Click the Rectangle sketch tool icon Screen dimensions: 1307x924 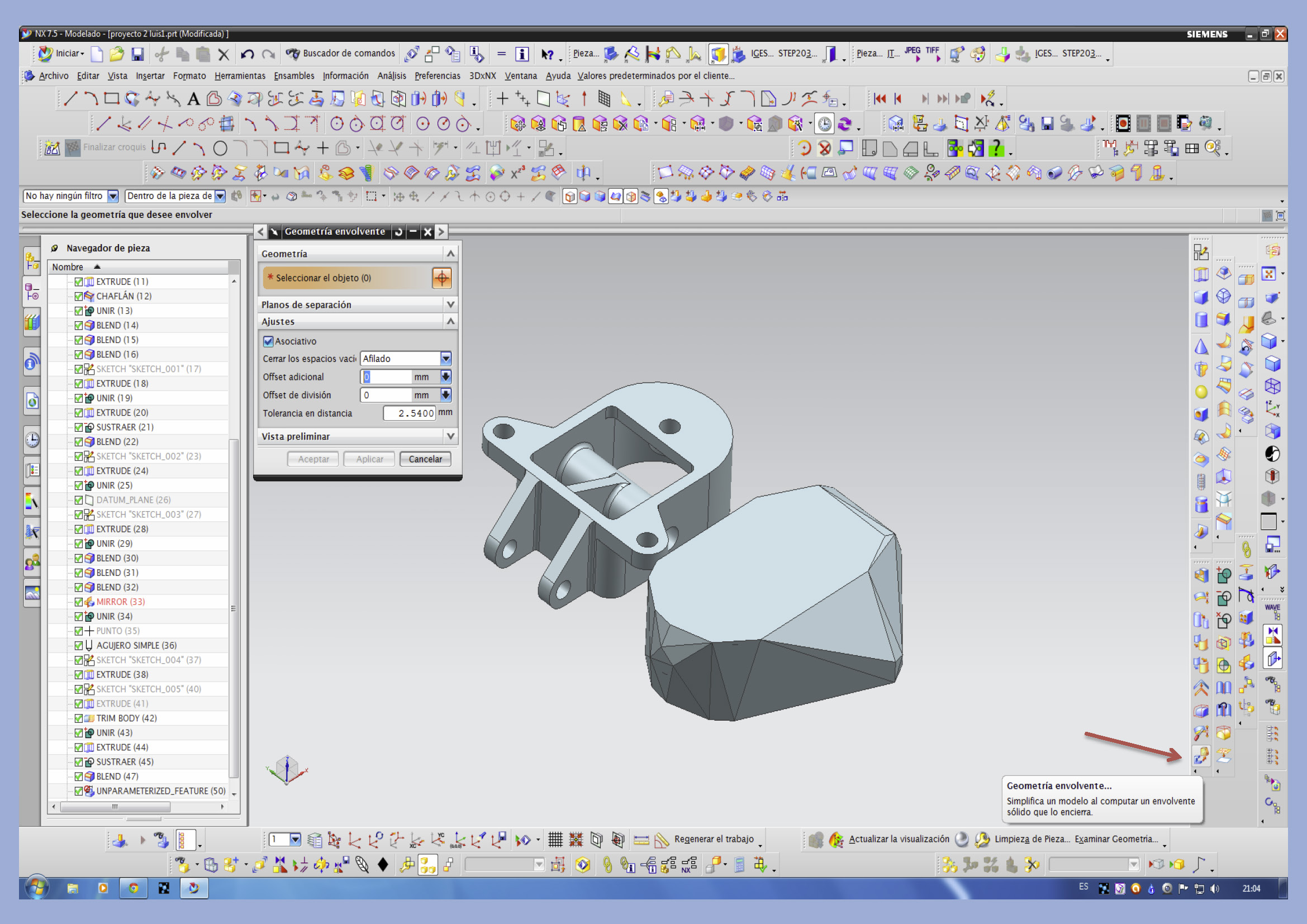tap(112, 98)
